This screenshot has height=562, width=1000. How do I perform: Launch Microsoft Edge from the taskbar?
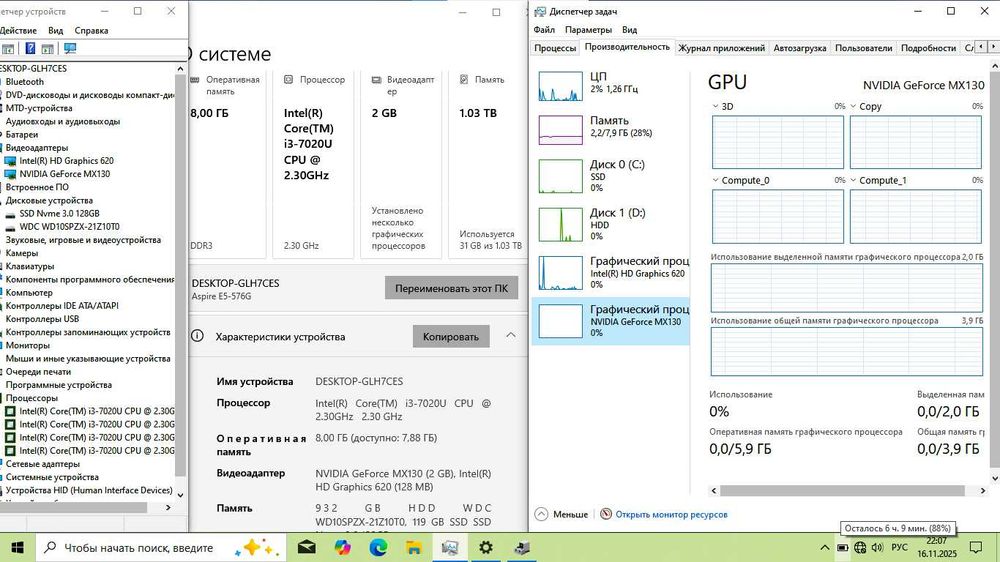point(378,547)
